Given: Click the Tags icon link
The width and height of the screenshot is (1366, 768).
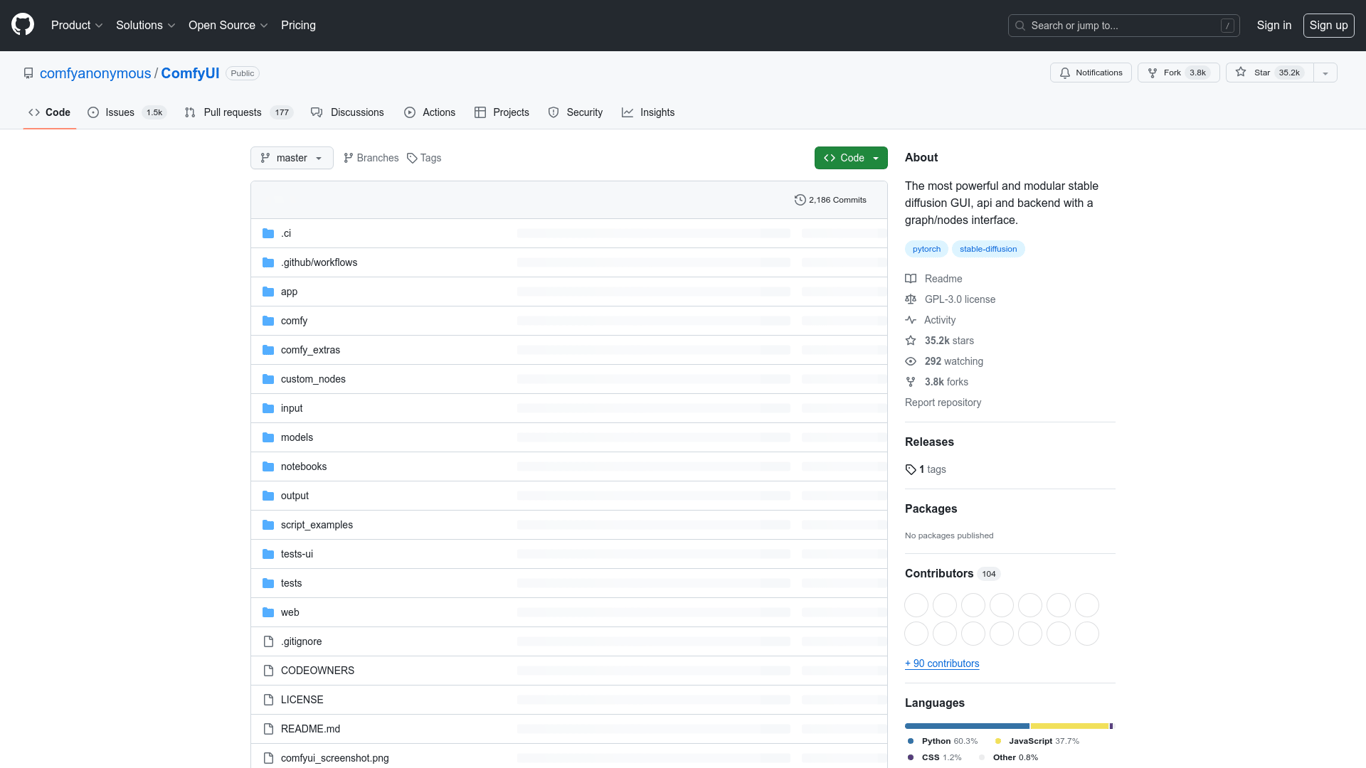Looking at the screenshot, I should 412,158.
